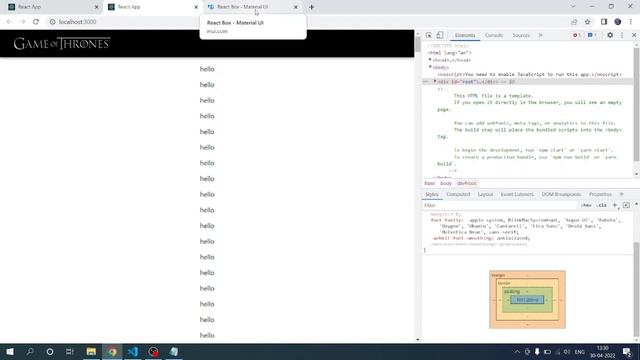Open tab search dropdown arrow

573,7
